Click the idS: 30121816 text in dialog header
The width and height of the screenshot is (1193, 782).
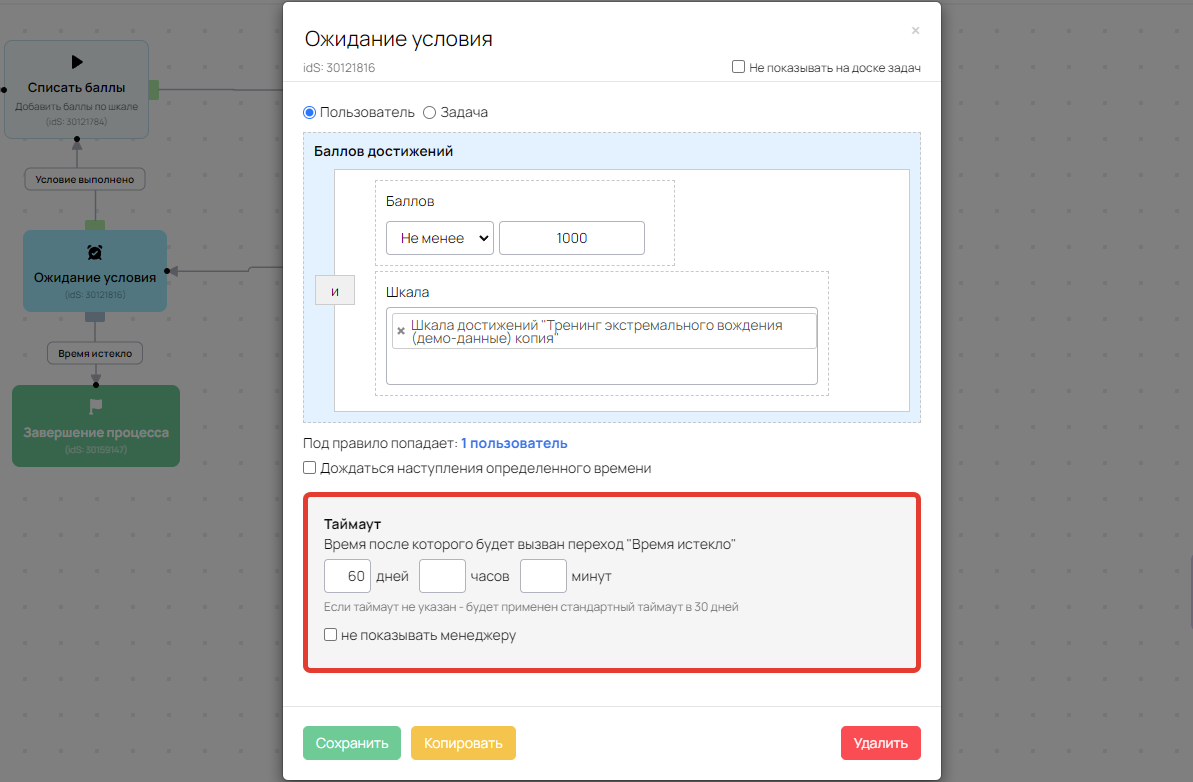[339, 68]
